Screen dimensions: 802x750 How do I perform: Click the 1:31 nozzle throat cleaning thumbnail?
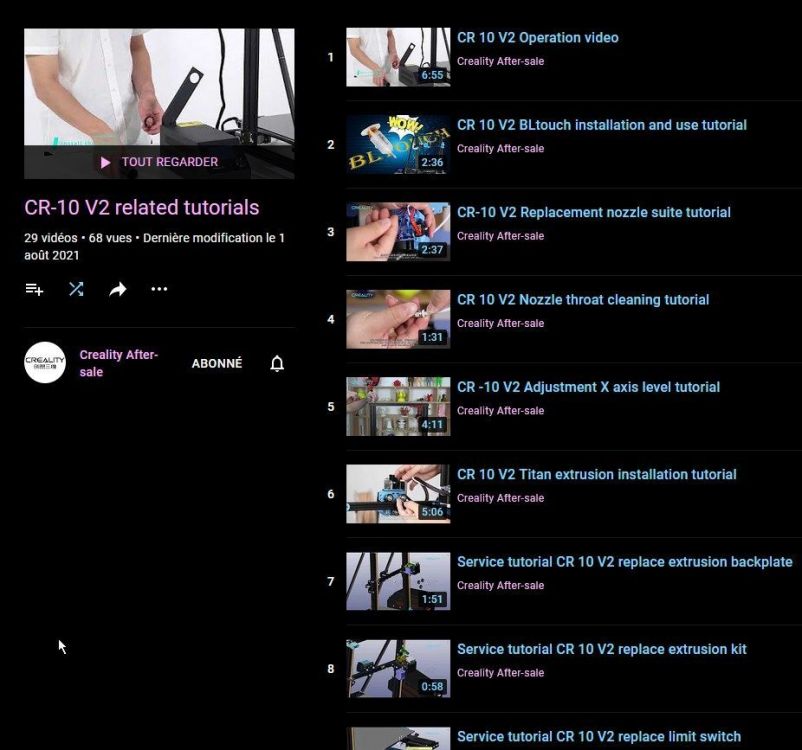[x=398, y=319]
